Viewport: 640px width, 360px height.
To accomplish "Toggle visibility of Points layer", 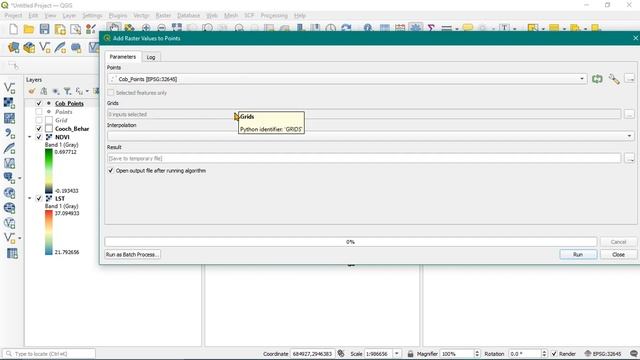I will [x=39, y=111].
